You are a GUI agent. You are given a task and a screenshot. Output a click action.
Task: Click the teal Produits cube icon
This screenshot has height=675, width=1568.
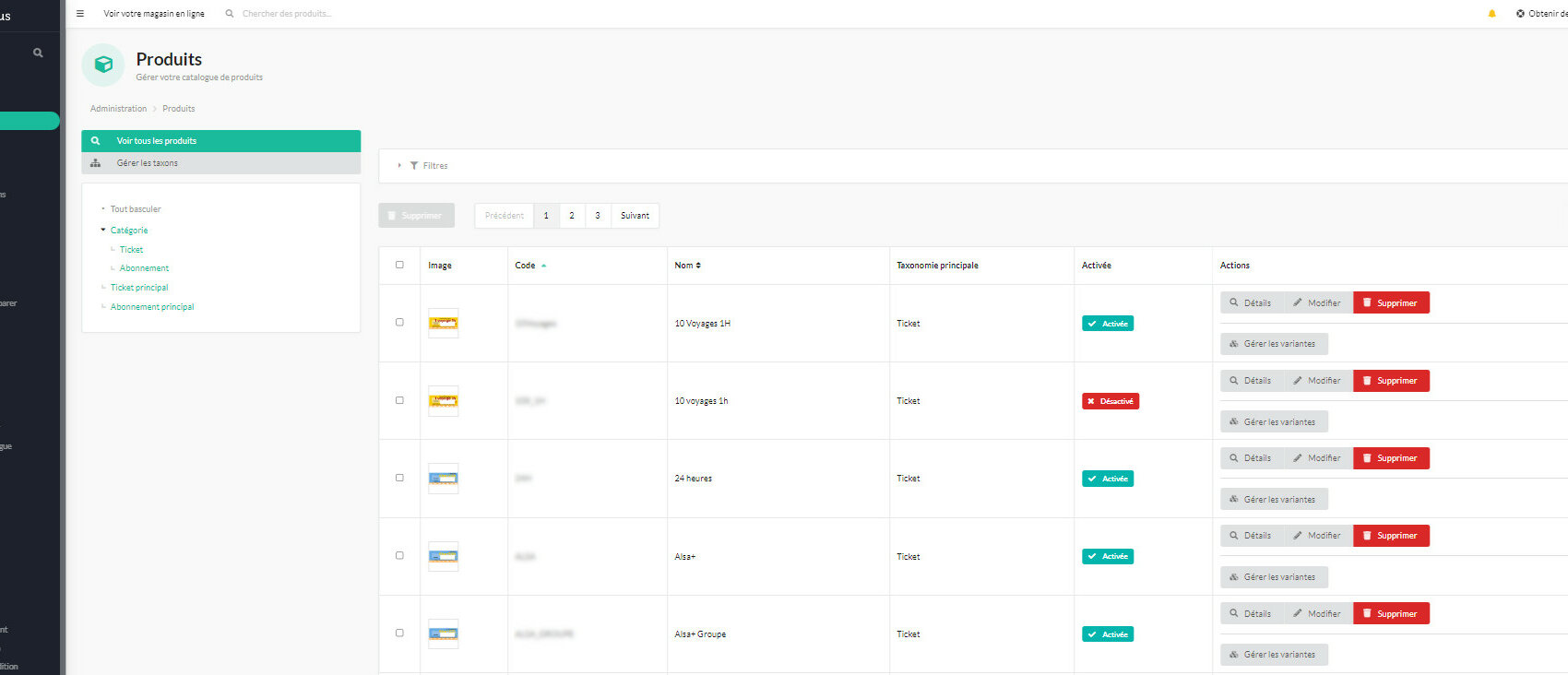pyautogui.click(x=103, y=65)
